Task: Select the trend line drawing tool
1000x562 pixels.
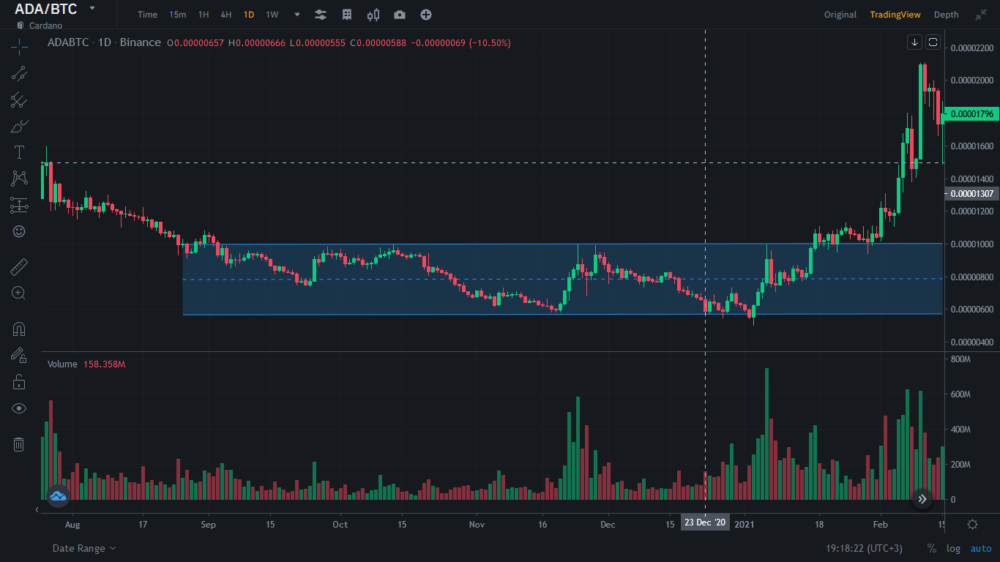Action: [x=18, y=73]
